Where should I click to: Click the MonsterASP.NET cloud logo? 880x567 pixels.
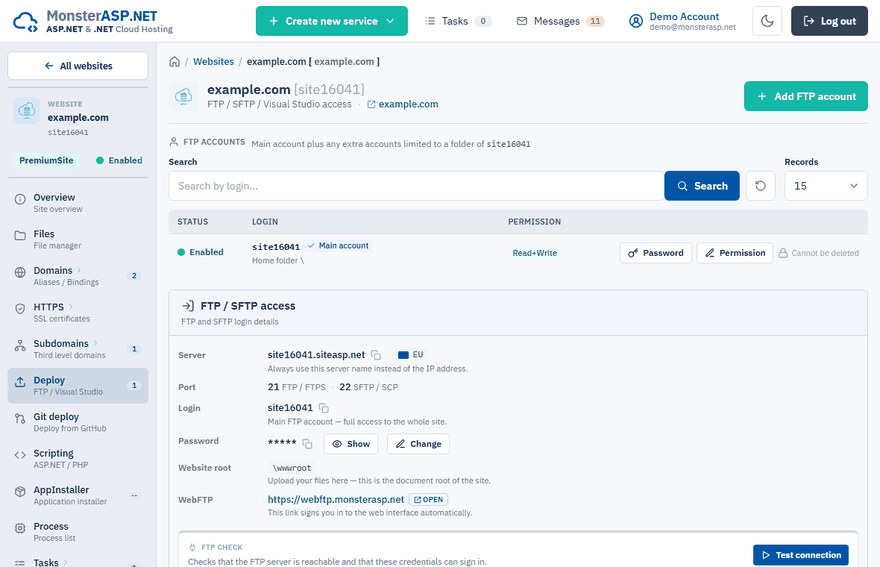25,22
